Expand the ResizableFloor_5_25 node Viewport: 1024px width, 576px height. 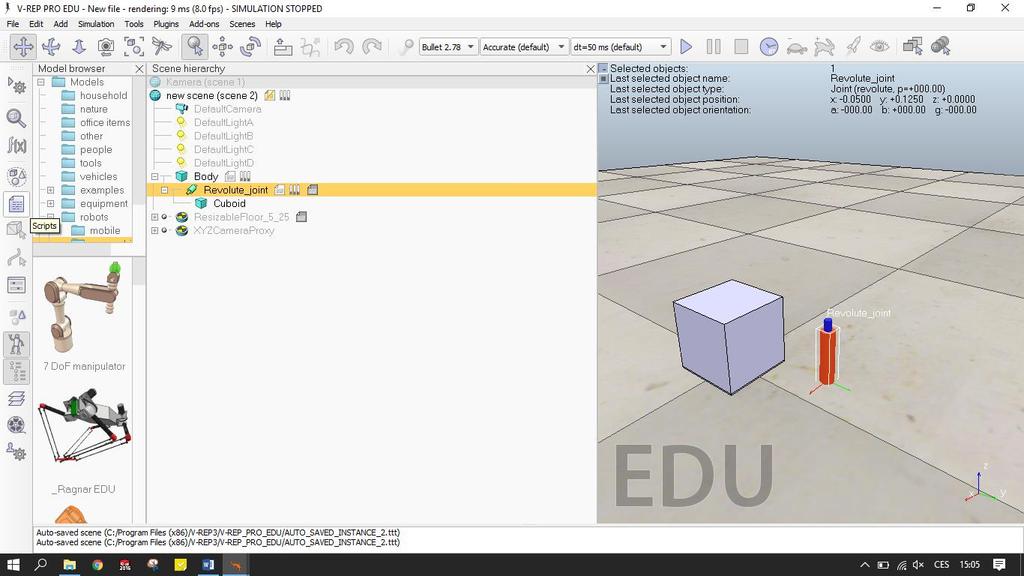[x=155, y=217]
